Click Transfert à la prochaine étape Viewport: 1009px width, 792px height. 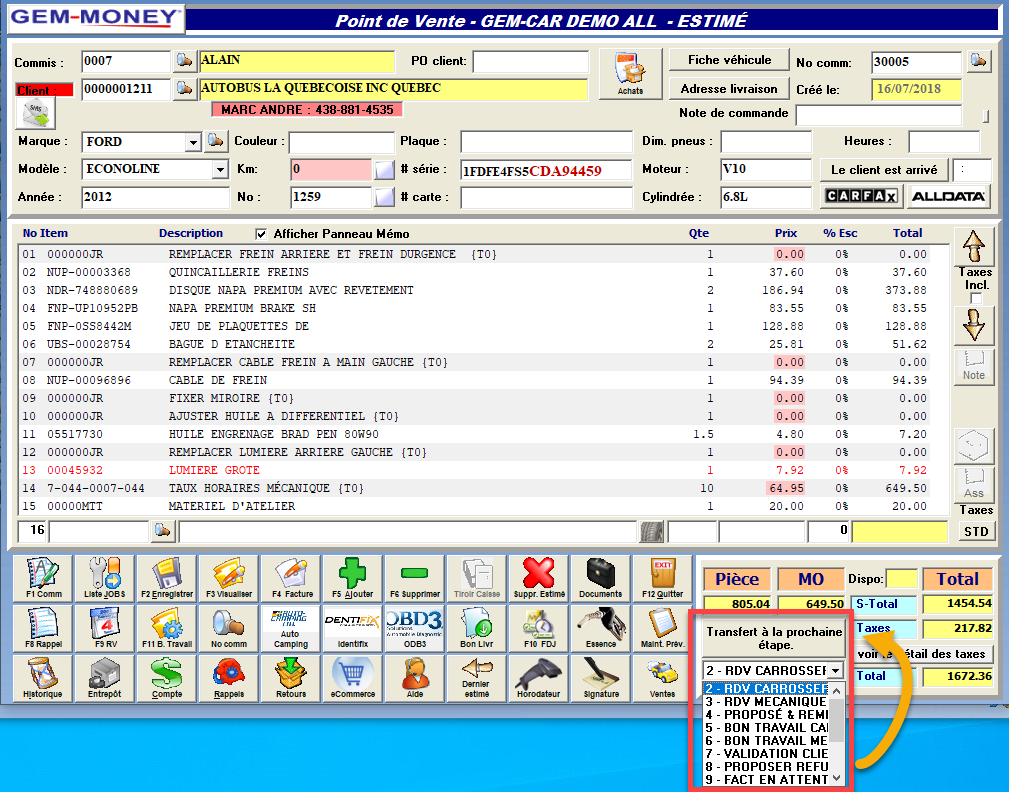[774, 638]
